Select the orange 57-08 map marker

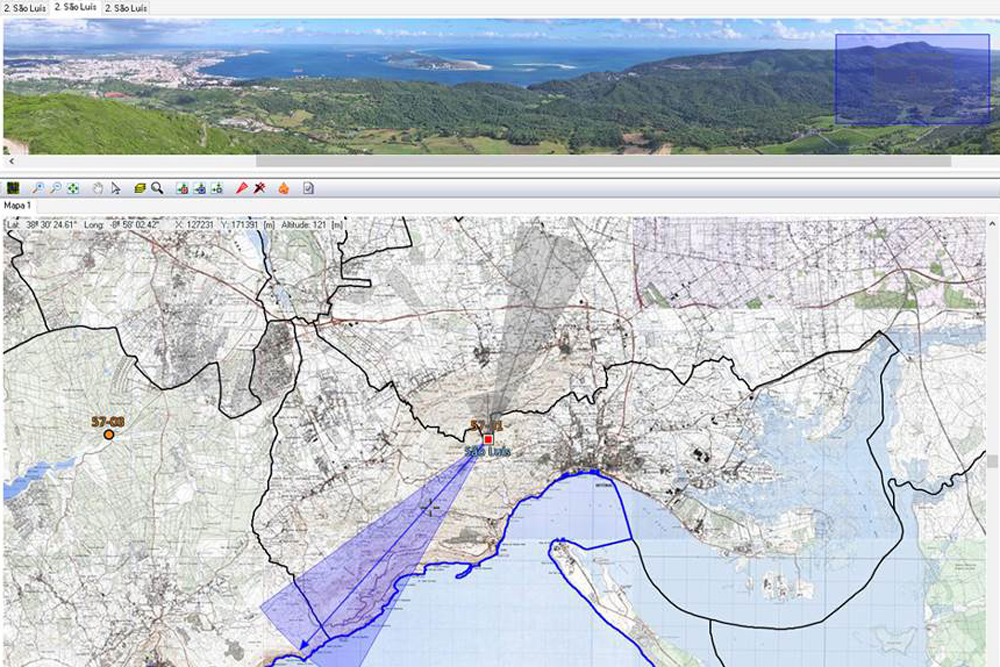click(108, 434)
